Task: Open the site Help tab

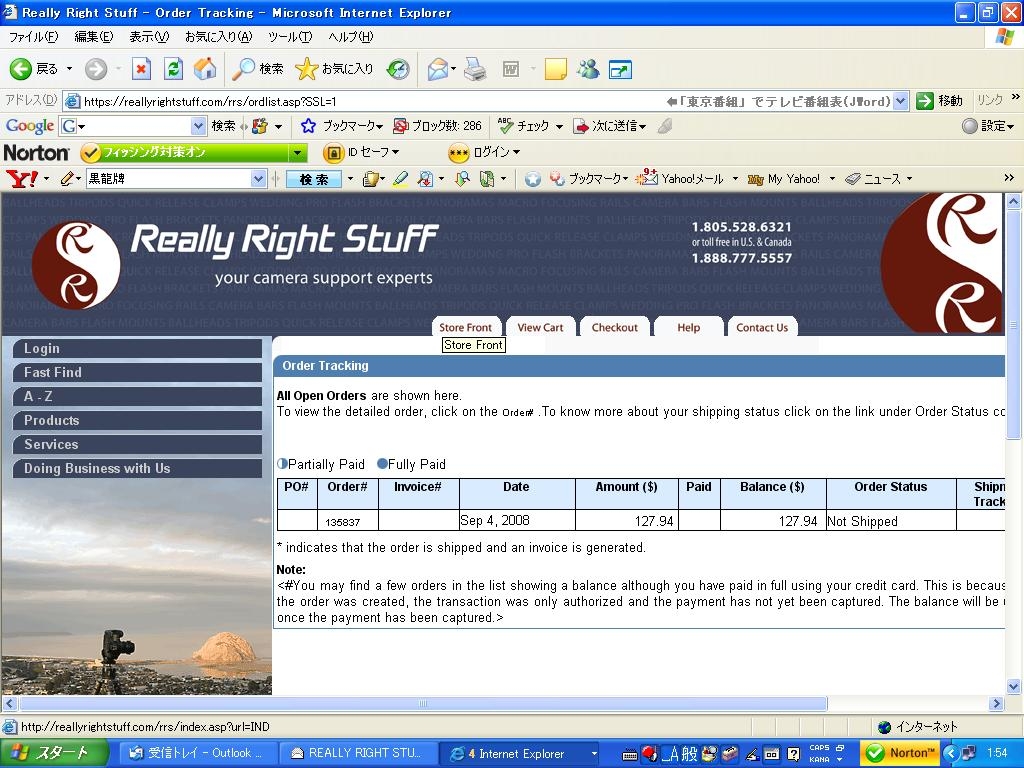Action: (688, 327)
